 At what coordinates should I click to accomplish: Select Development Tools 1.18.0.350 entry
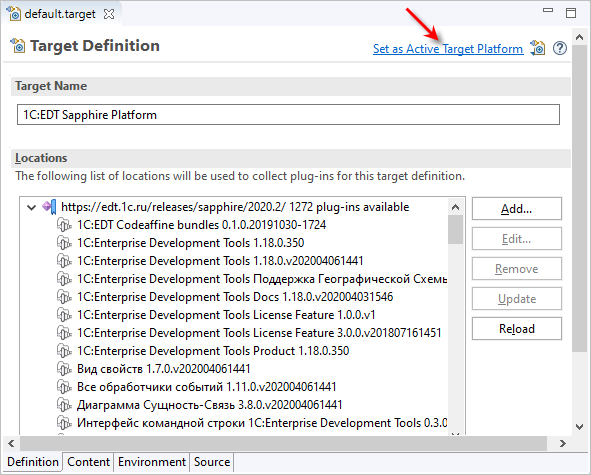pyautogui.click(x=190, y=243)
